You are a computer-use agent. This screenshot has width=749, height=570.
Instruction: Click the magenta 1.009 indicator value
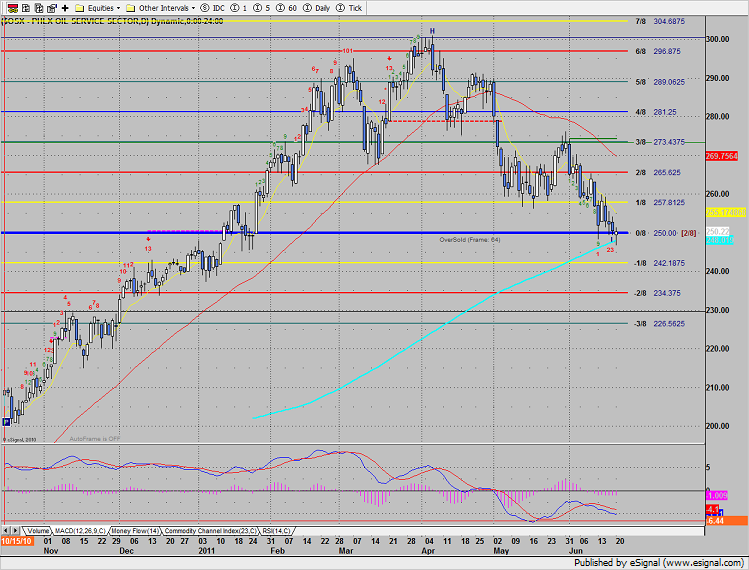click(x=717, y=495)
